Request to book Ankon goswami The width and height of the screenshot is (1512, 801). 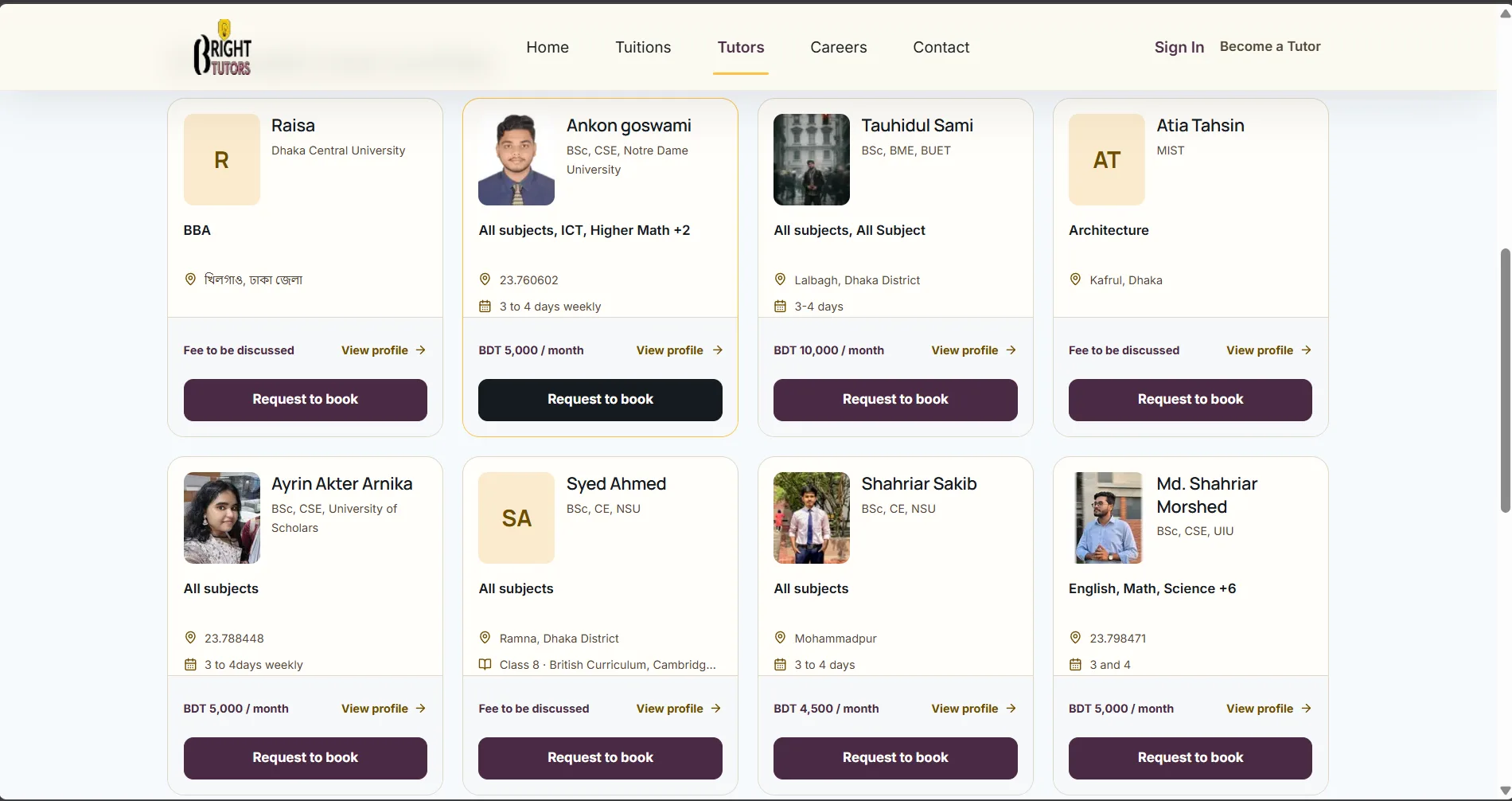click(x=600, y=400)
